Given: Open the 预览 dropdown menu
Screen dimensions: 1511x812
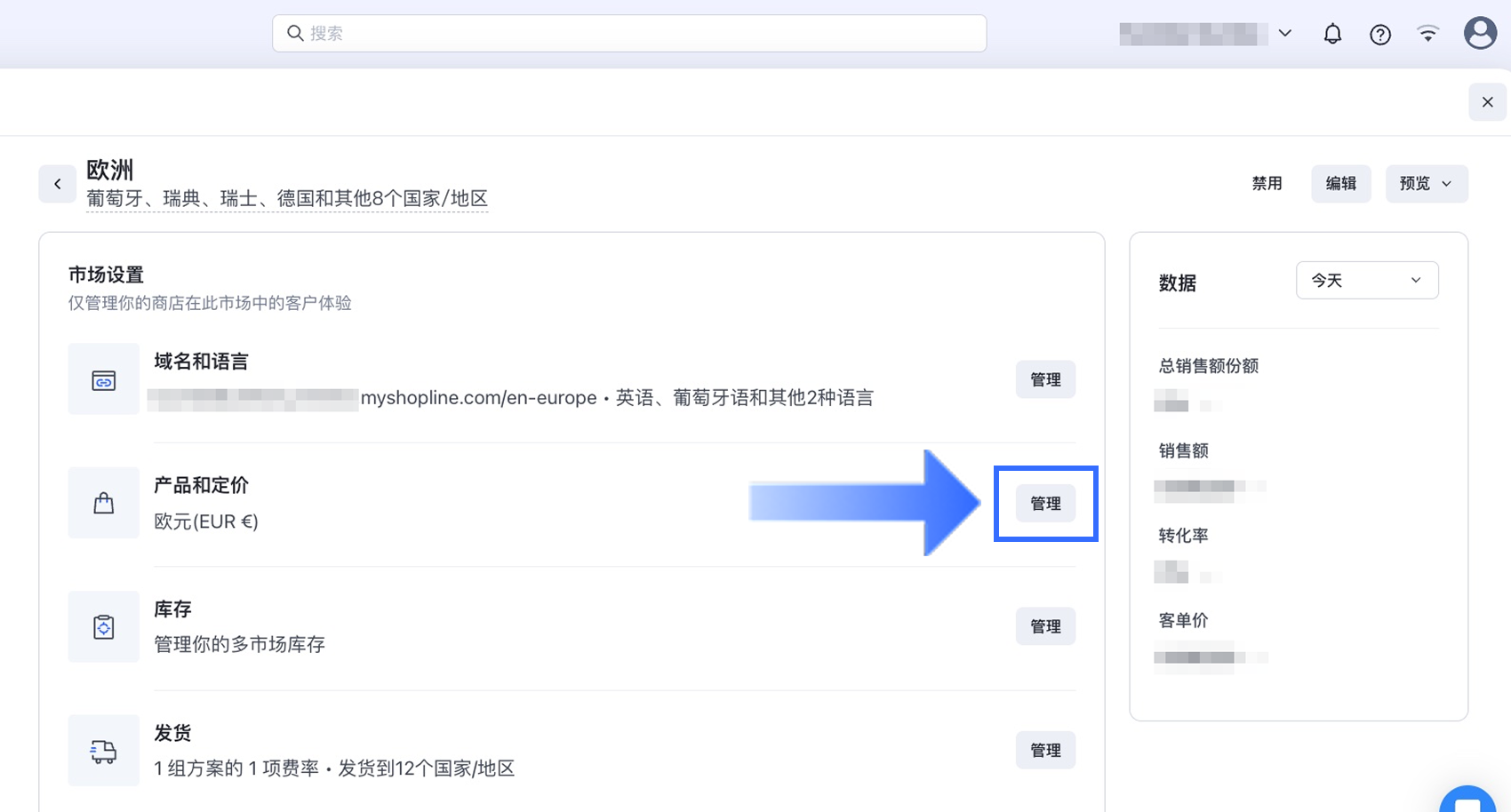Looking at the screenshot, I should coord(1426,184).
